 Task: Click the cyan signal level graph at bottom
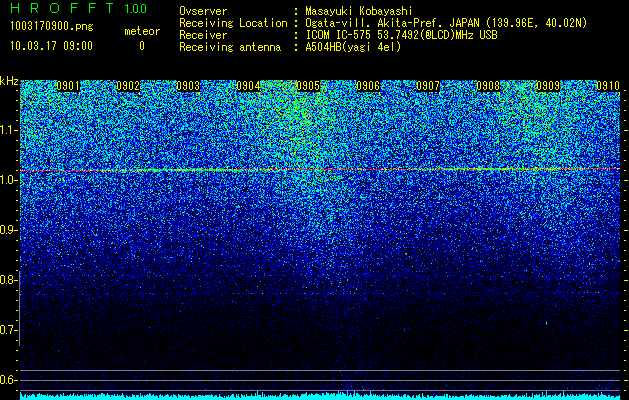click(320, 396)
